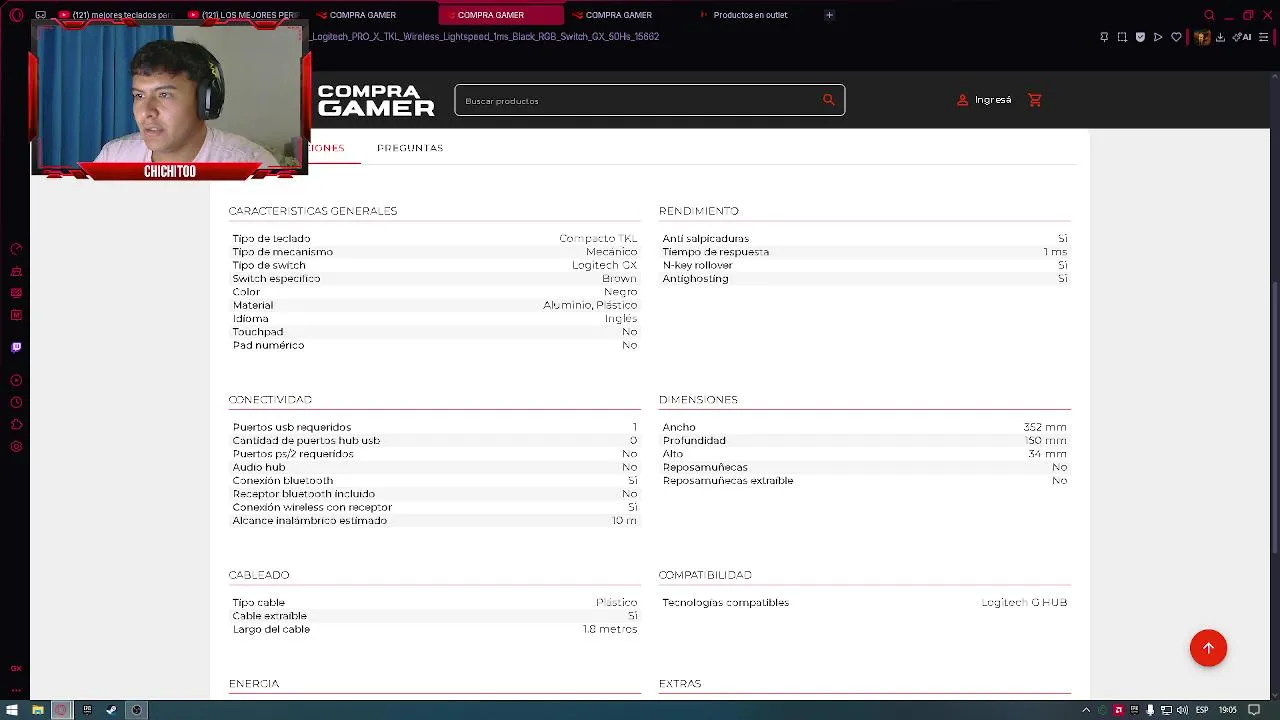Go to Compra Gamer home logo
Viewport: 1280px width, 720px height.
tap(376, 100)
